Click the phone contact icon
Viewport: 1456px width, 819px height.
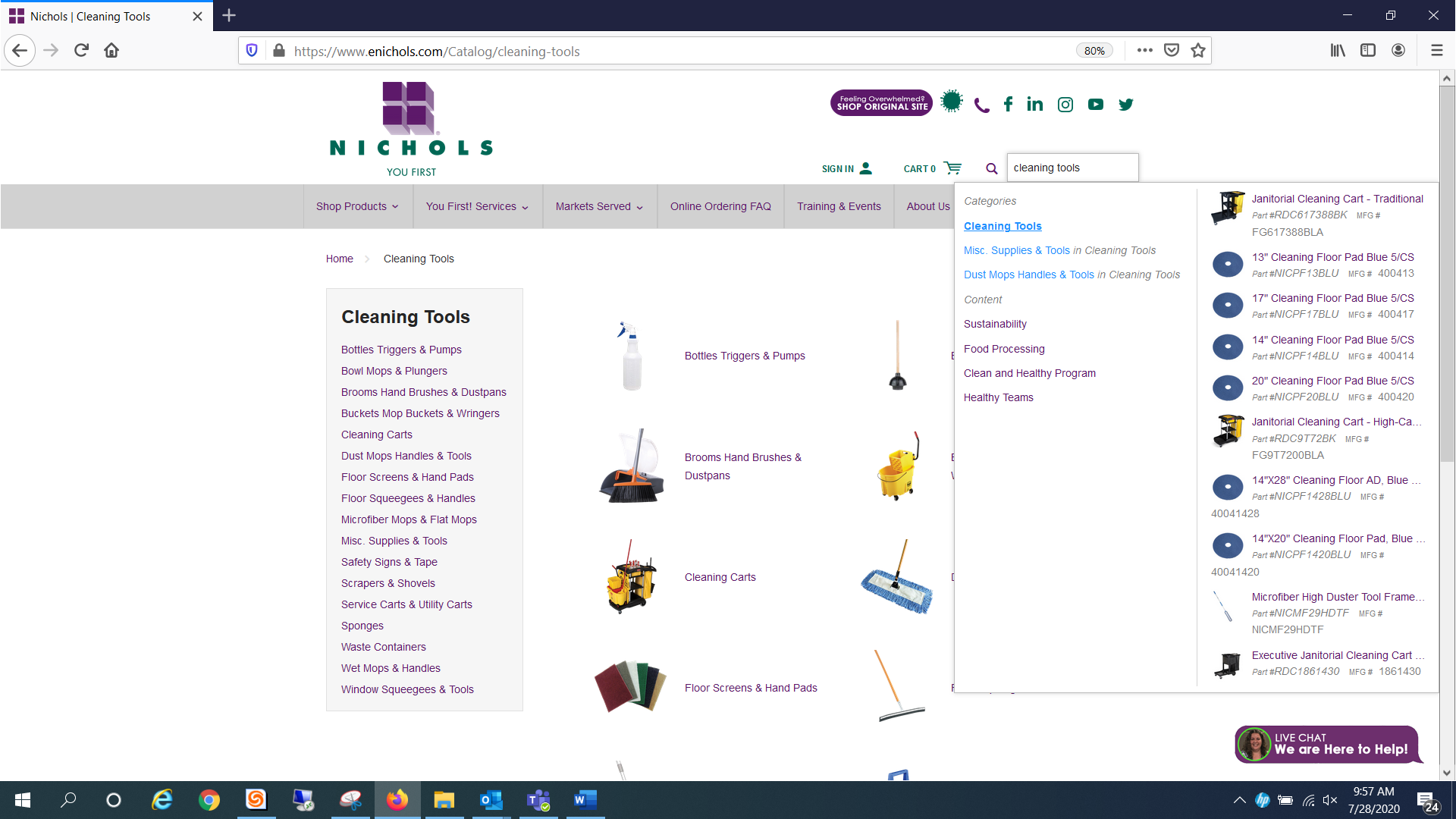coord(981,105)
